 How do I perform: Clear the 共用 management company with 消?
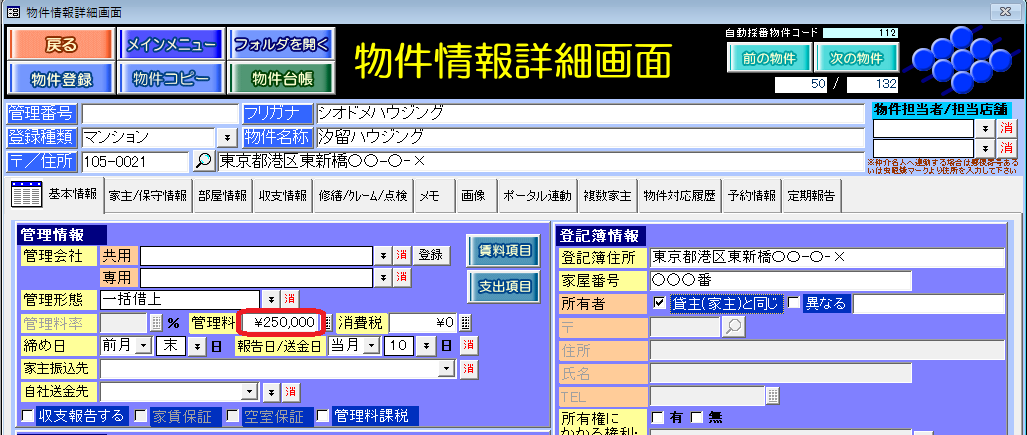(x=400, y=255)
